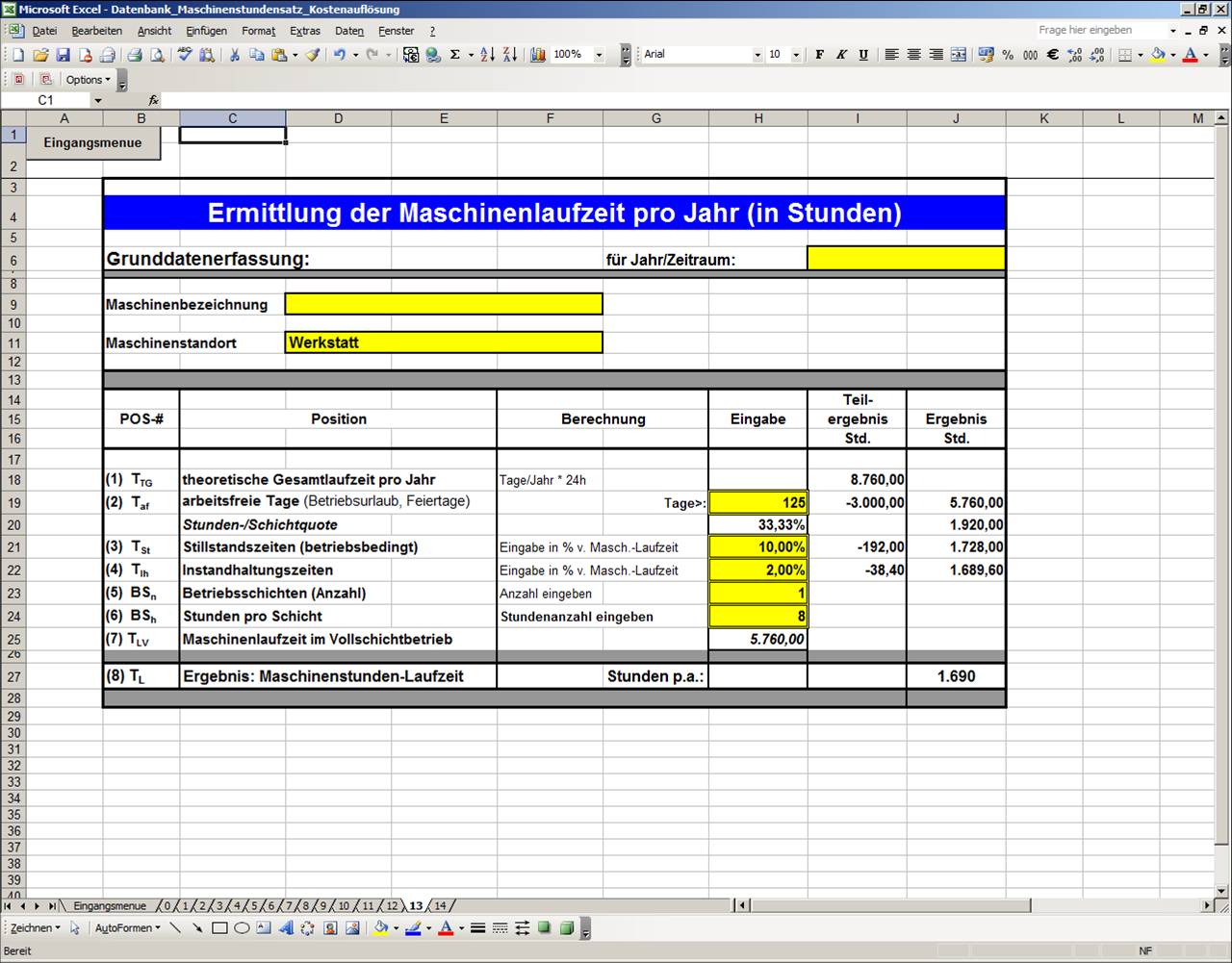Toggle underline (U) formatting
This screenshot has height=963, width=1232.
pos(863,55)
